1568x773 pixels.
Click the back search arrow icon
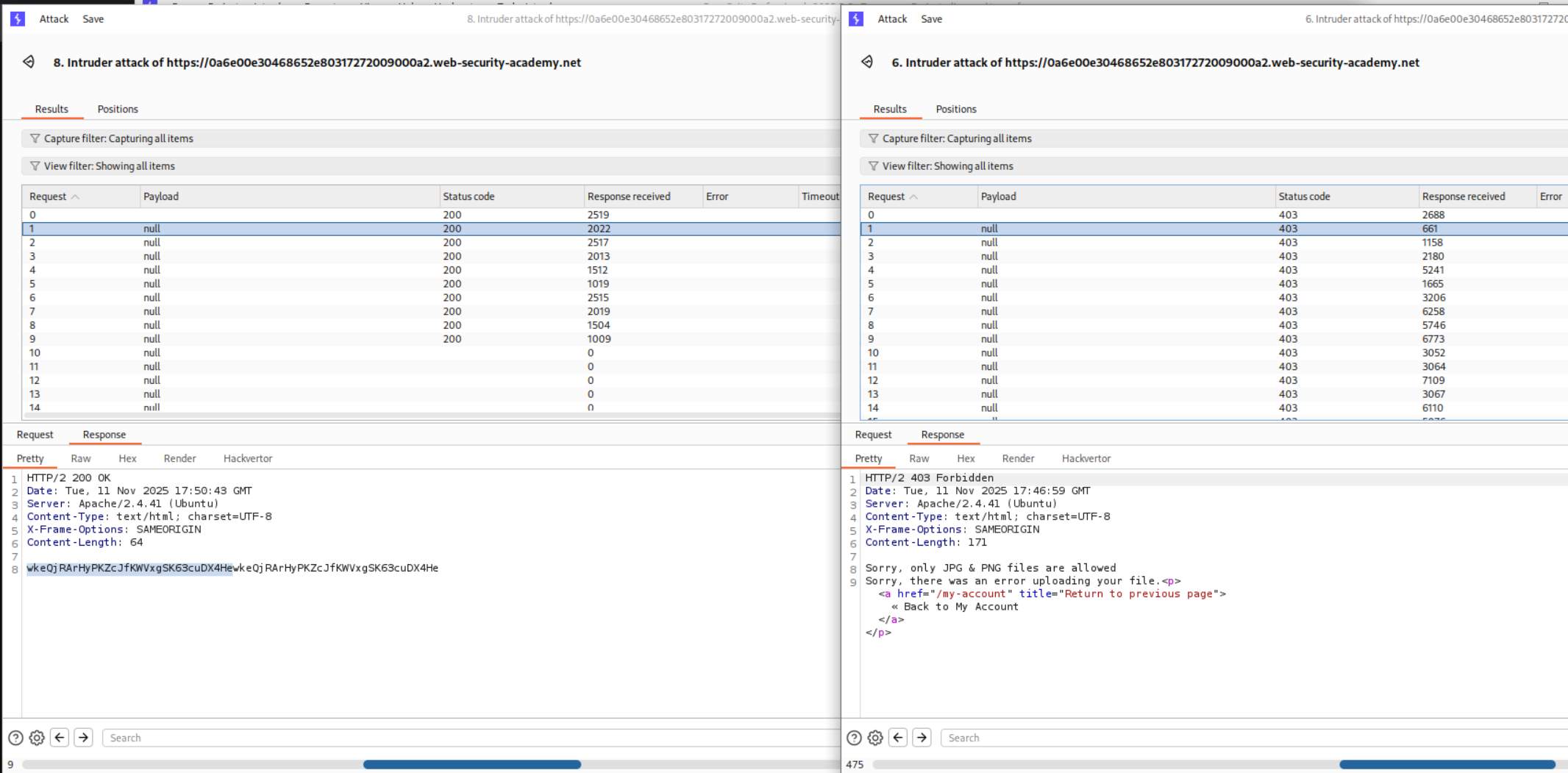pyautogui.click(x=60, y=737)
